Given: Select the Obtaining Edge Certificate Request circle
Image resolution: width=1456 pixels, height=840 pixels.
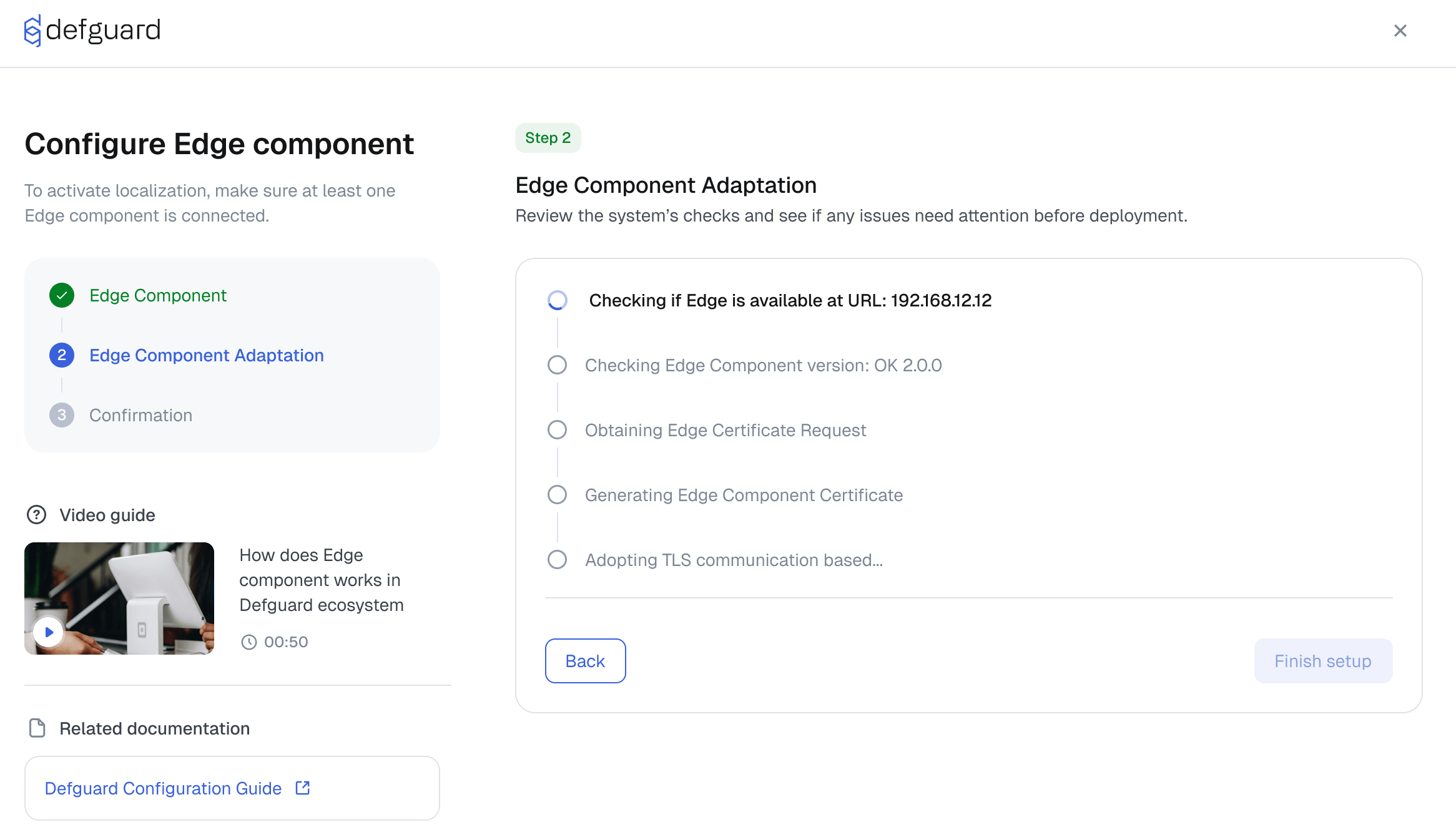Looking at the screenshot, I should (x=557, y=429).
